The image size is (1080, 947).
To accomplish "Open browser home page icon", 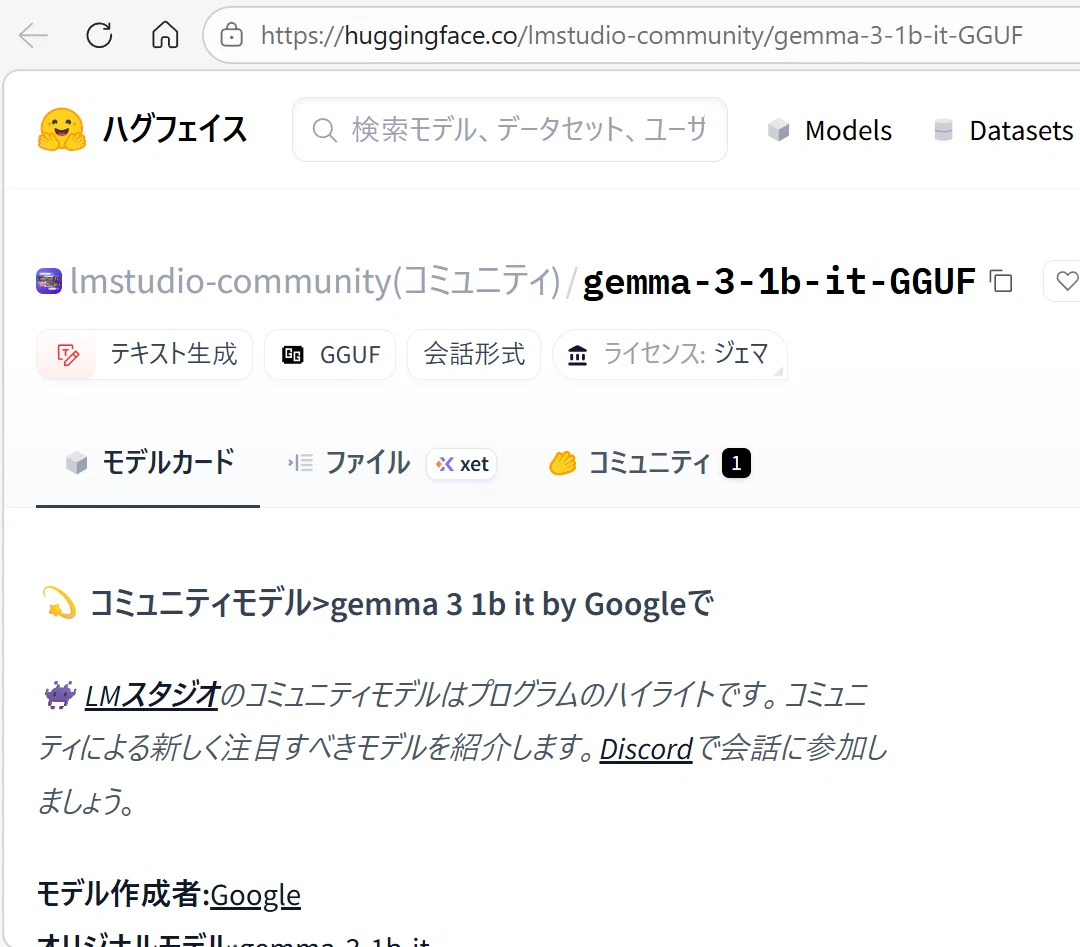I will [x=165, y=35].
